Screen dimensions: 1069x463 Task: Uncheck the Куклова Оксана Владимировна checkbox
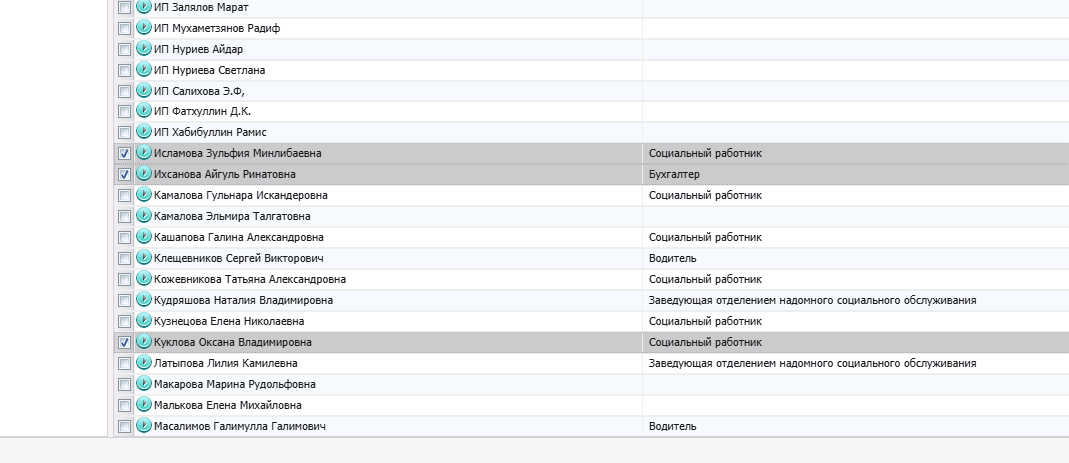(125, 342)
